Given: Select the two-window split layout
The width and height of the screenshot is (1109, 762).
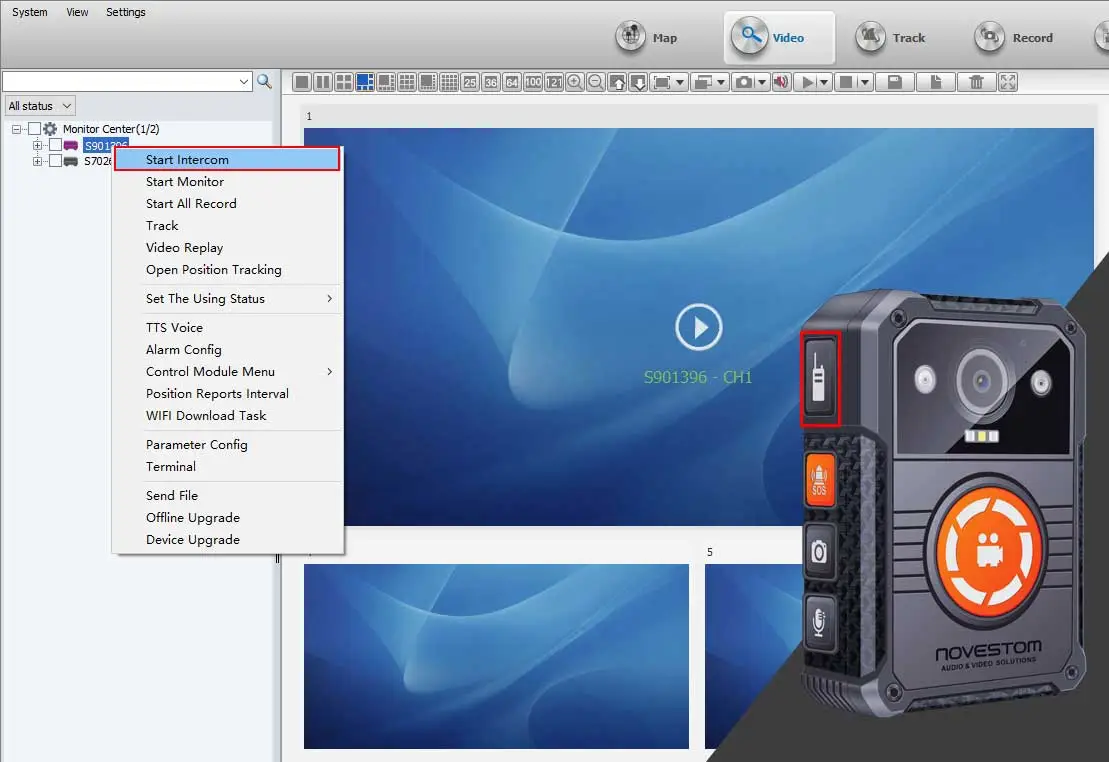Looking at the screenshot, I should [x=323, y=82].
